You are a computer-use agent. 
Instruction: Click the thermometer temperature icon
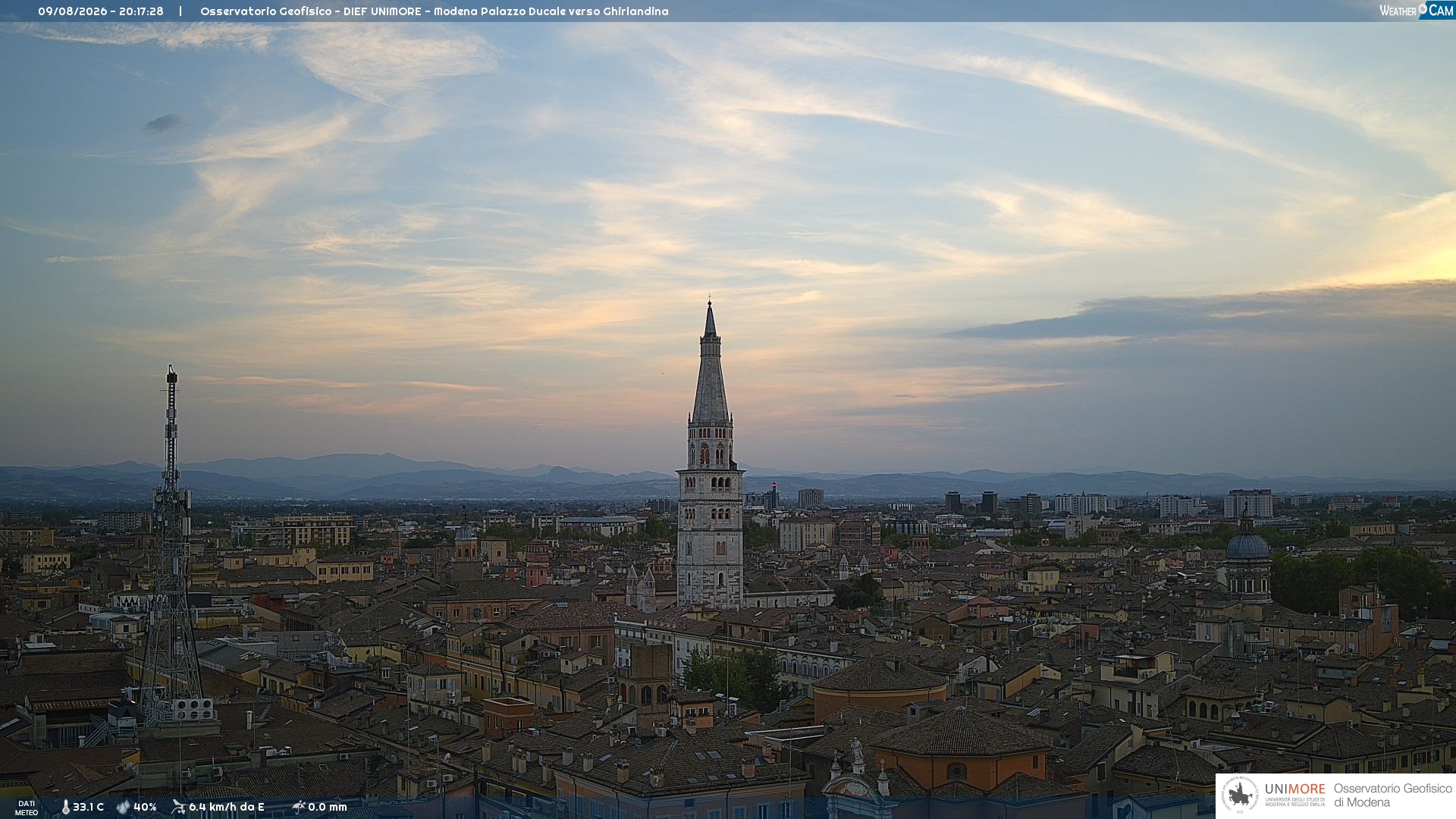coord(65,807)
